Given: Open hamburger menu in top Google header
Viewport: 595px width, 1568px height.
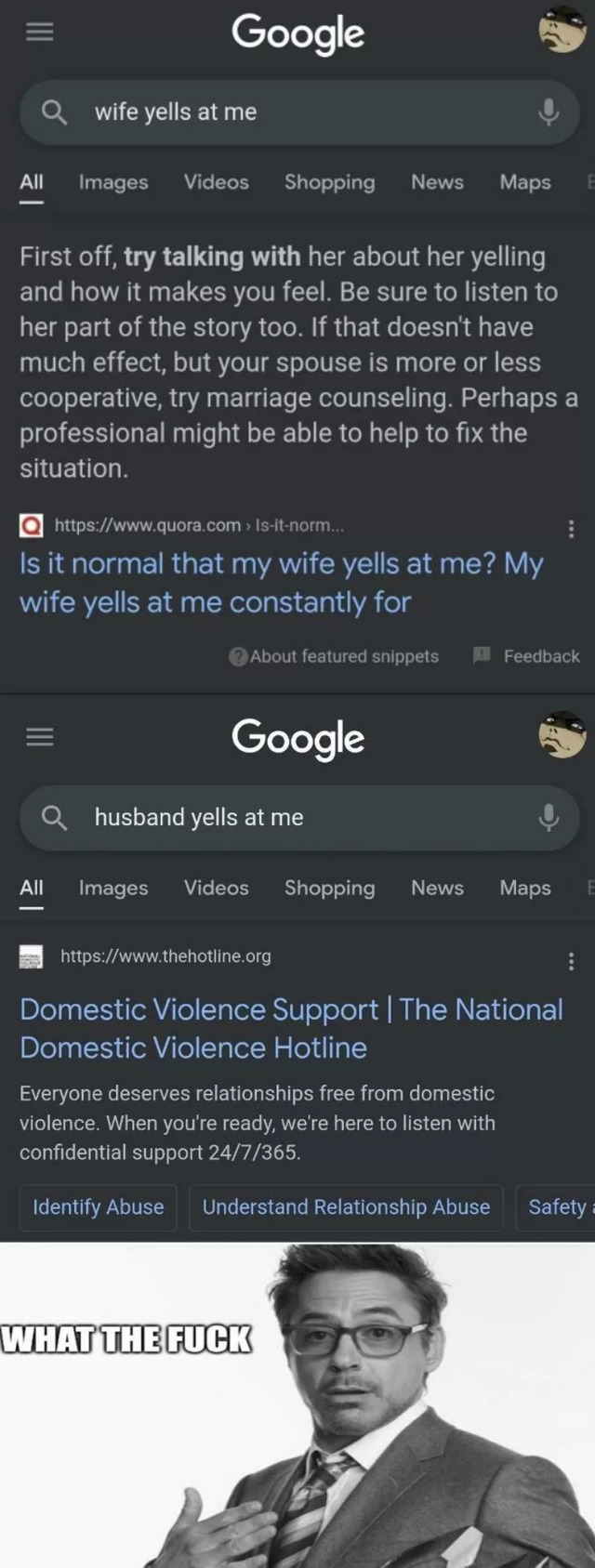Looking at the screenshot, I should coord(39,32).
